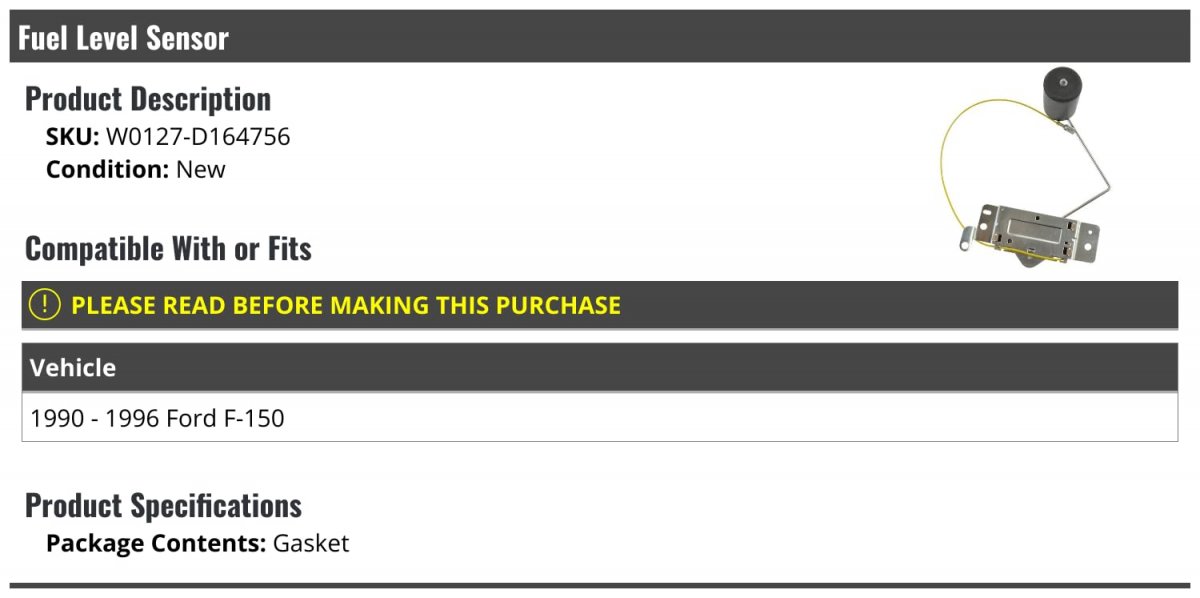The image size is (1200, 598).
Task: Click the Condition: New text
Action: point(136,169)
